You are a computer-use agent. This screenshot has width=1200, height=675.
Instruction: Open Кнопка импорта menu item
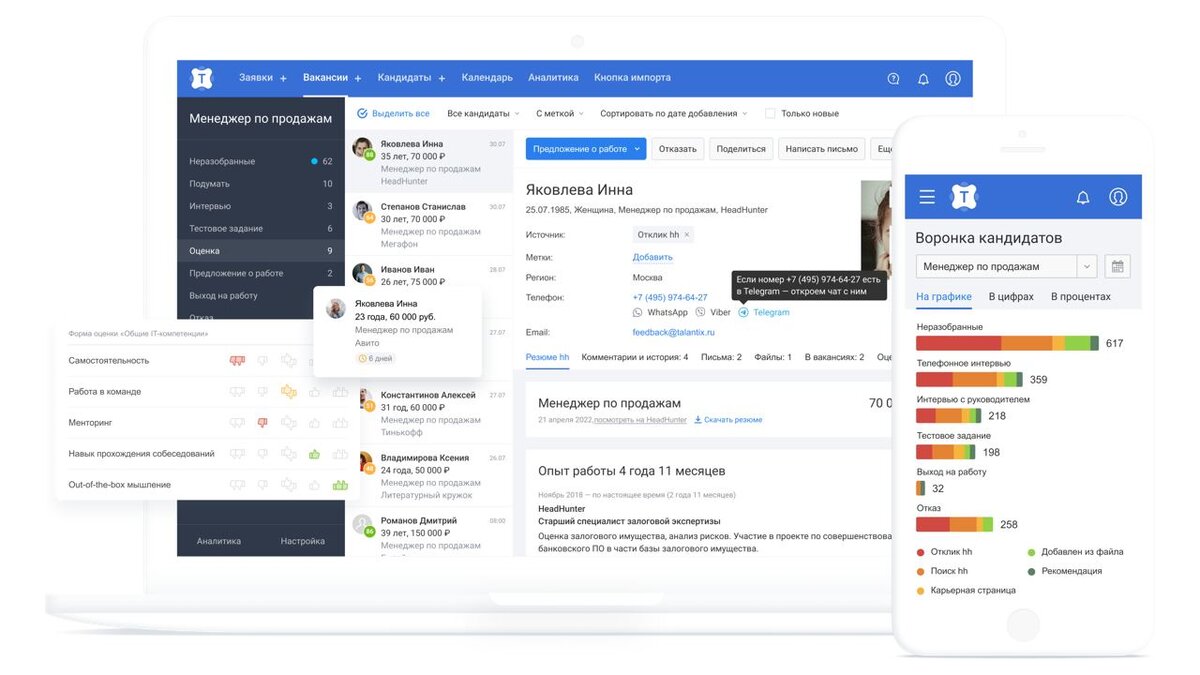[632, 78]
